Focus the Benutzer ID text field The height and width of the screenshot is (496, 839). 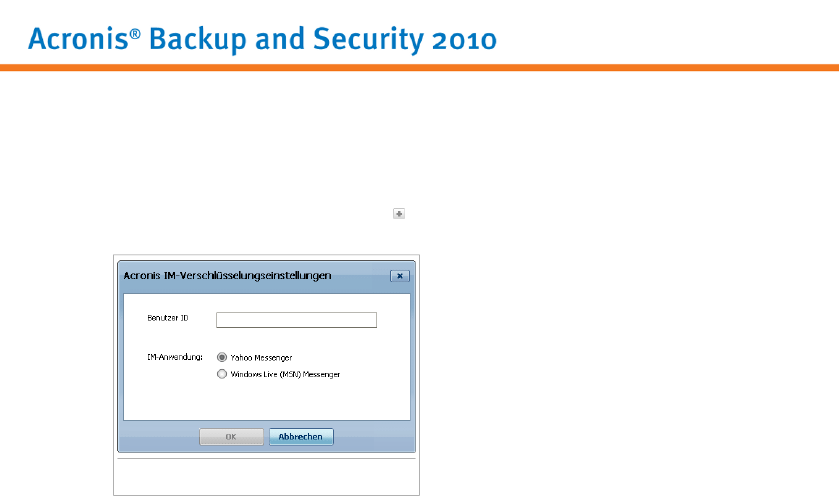coord(296,320)
